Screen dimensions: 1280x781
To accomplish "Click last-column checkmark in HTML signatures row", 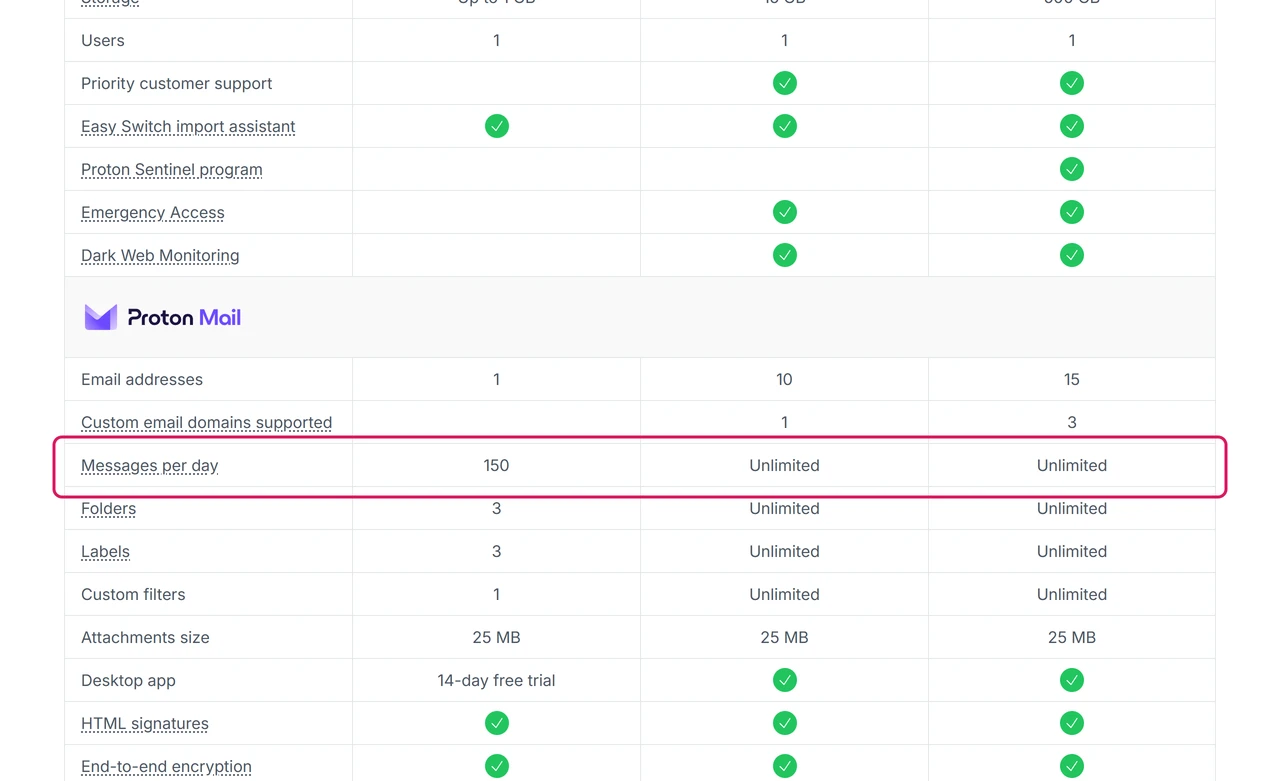I will pos(1072,723).
